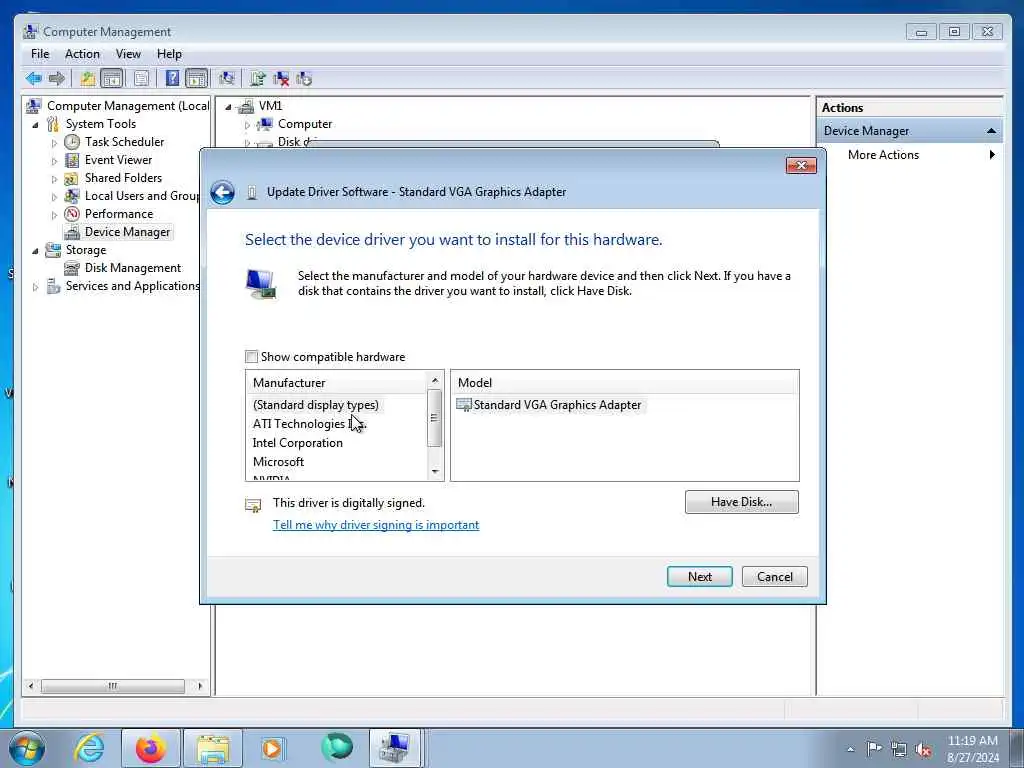Open the Help menu
The width and height of the screenshot is (1024, 768).
169,54
